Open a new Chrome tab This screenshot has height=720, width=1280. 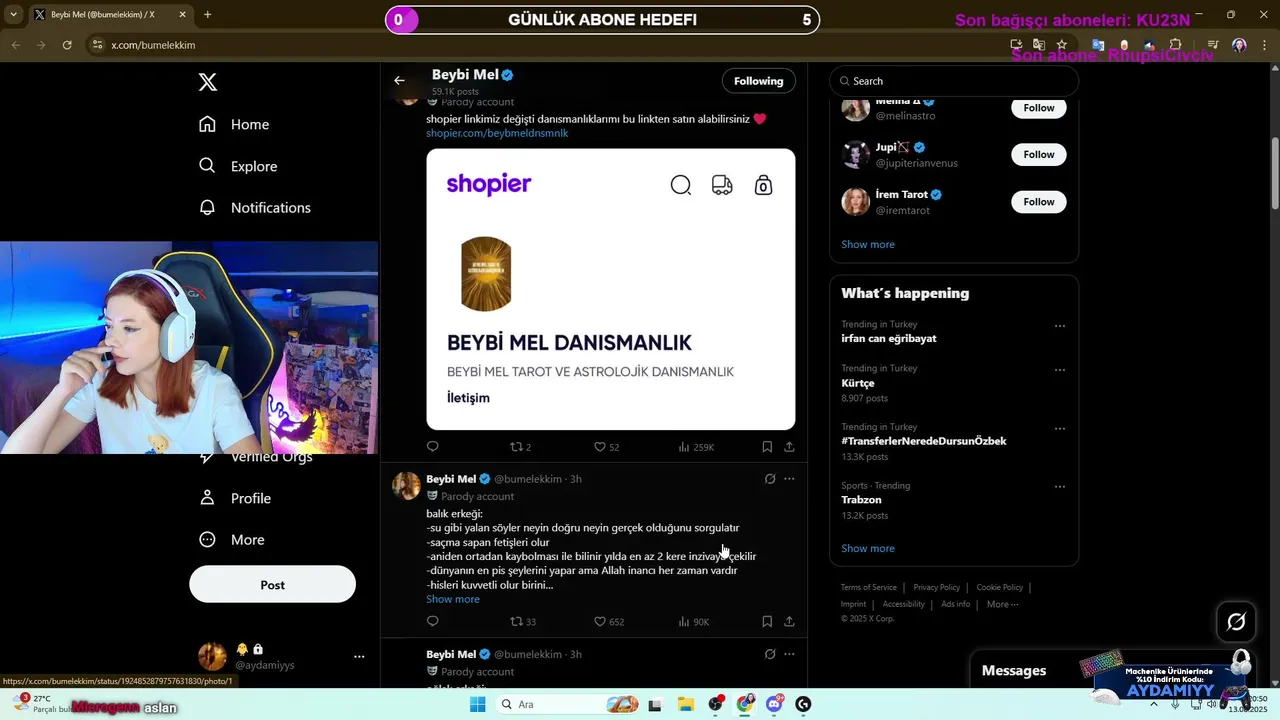pos(207,15)
